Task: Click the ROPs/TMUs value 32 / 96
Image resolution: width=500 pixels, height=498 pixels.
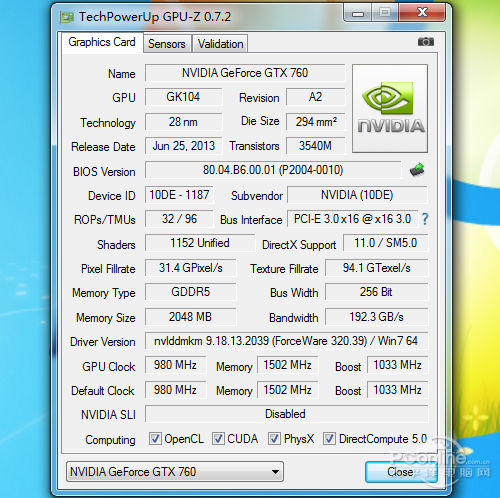Action: (179, 219)
